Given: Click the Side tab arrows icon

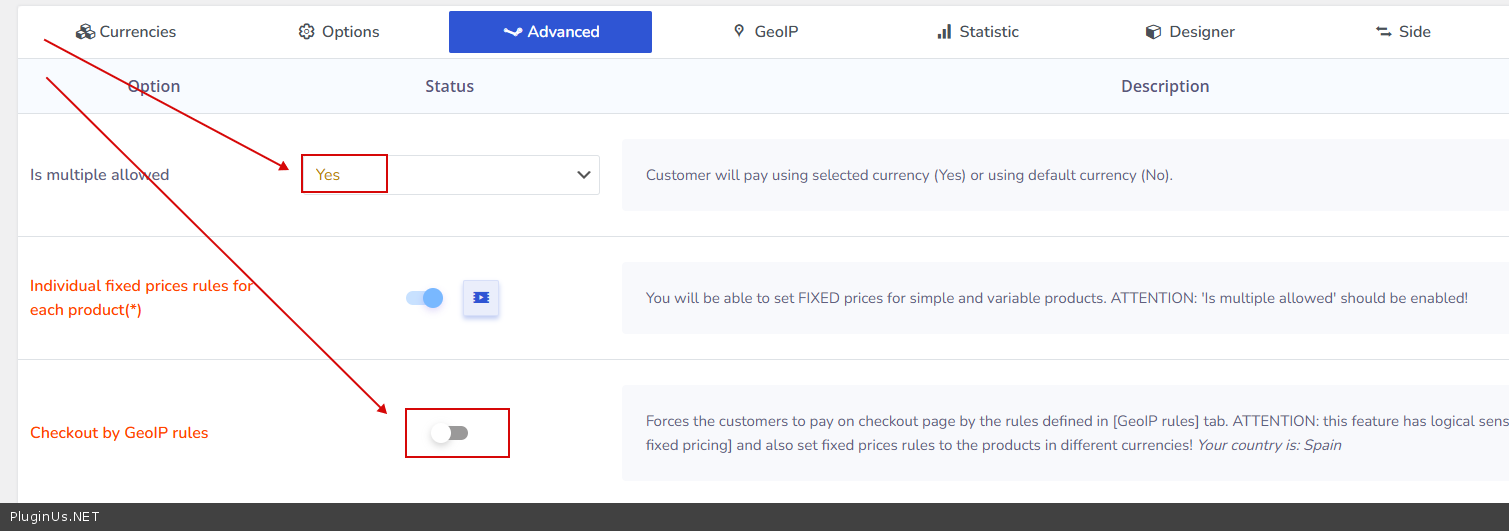Looking at the screenshot, I should (1384, 32).
